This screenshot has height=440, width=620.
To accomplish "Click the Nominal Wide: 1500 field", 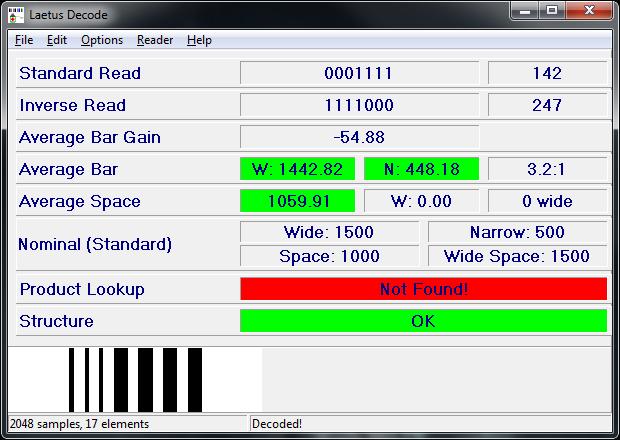I will pos(330,233).
